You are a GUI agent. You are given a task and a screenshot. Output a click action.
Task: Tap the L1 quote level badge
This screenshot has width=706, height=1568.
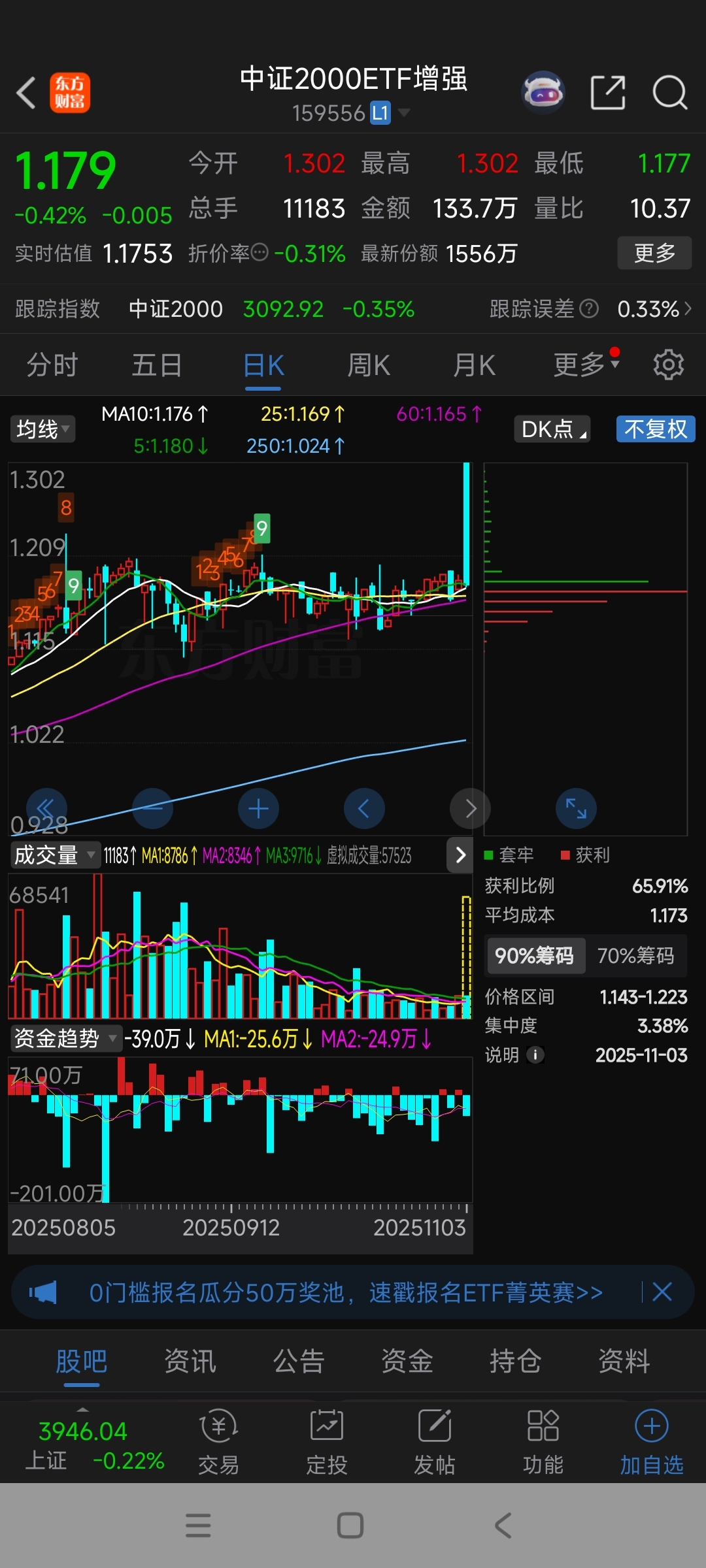[x=380, y=113]
